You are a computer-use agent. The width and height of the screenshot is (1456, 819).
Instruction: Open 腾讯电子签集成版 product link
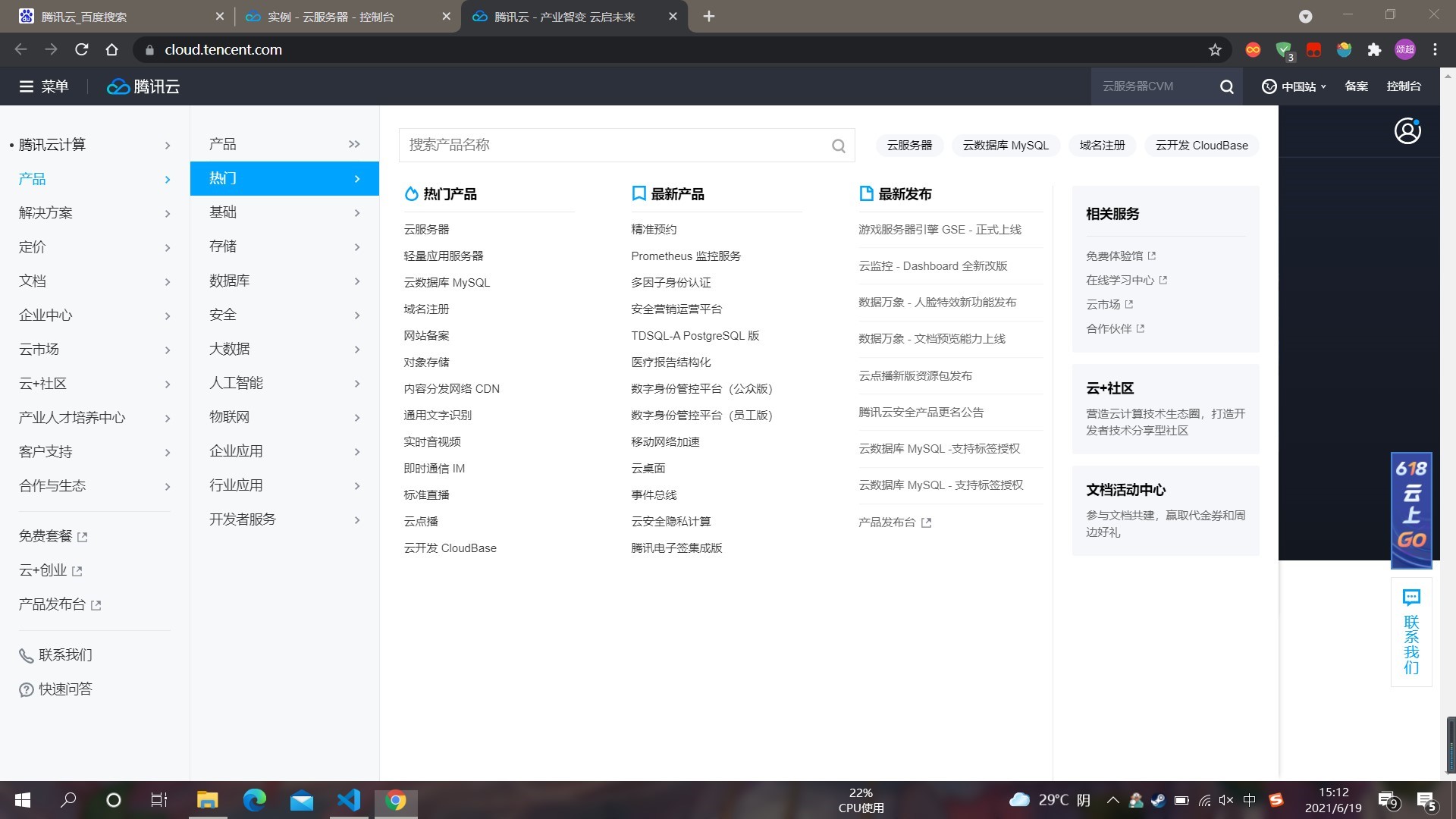pyautogui.click(x=676, y=548)
